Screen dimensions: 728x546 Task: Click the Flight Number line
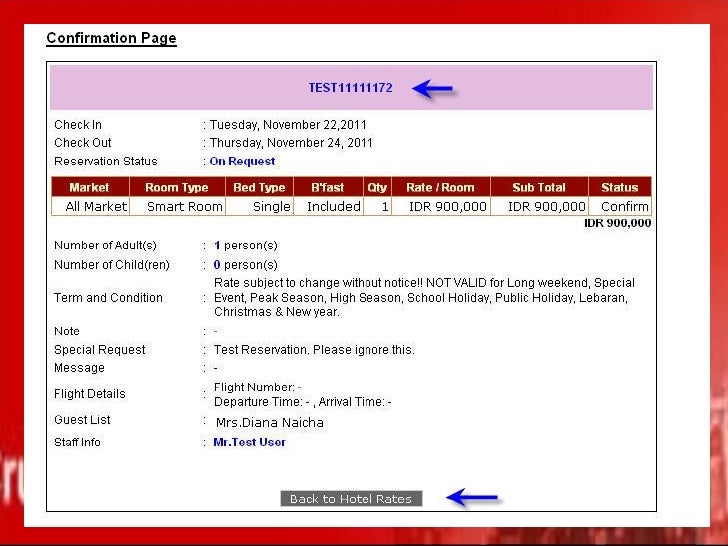pyautogui.click(x=258, y=387)
